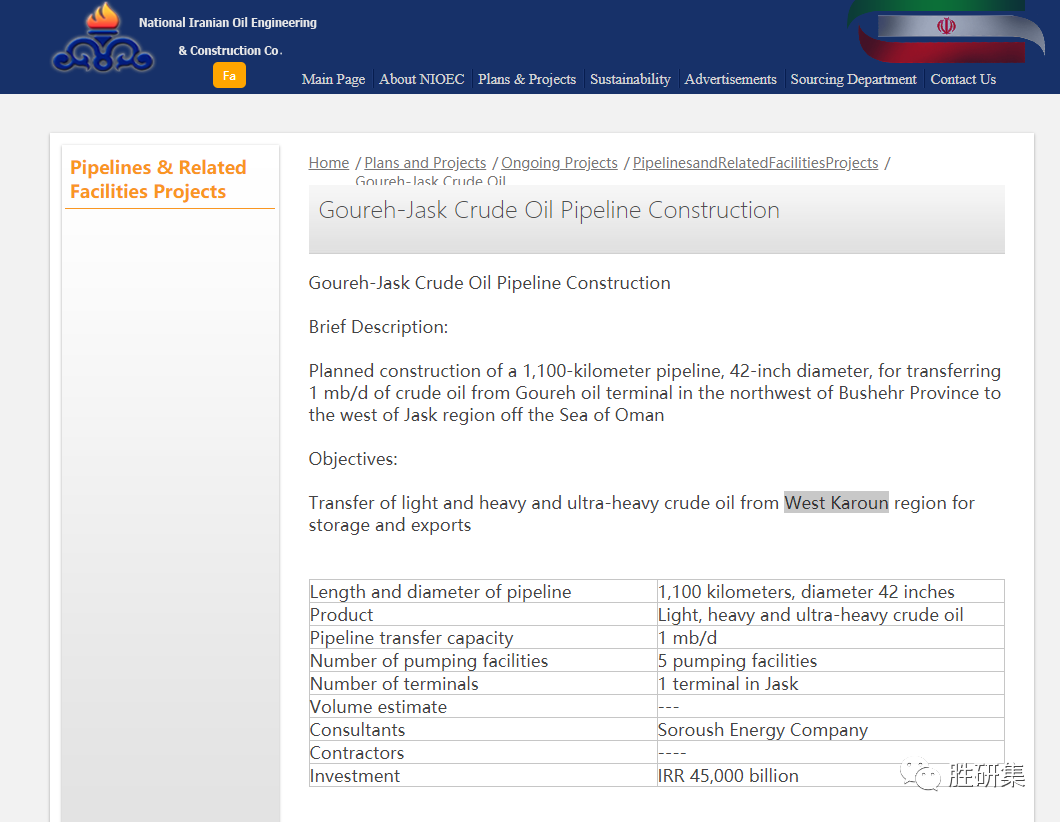Click the Iranian flag emblem banner
The image size is (1060, 822).
pos(946,30)
